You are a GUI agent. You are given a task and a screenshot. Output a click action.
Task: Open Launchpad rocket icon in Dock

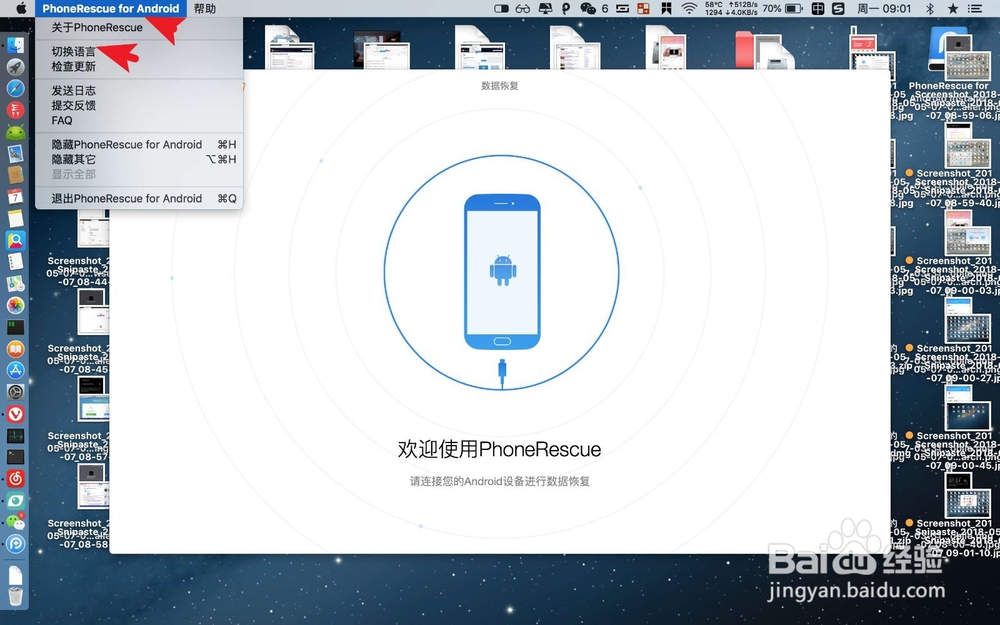[15, 66]
